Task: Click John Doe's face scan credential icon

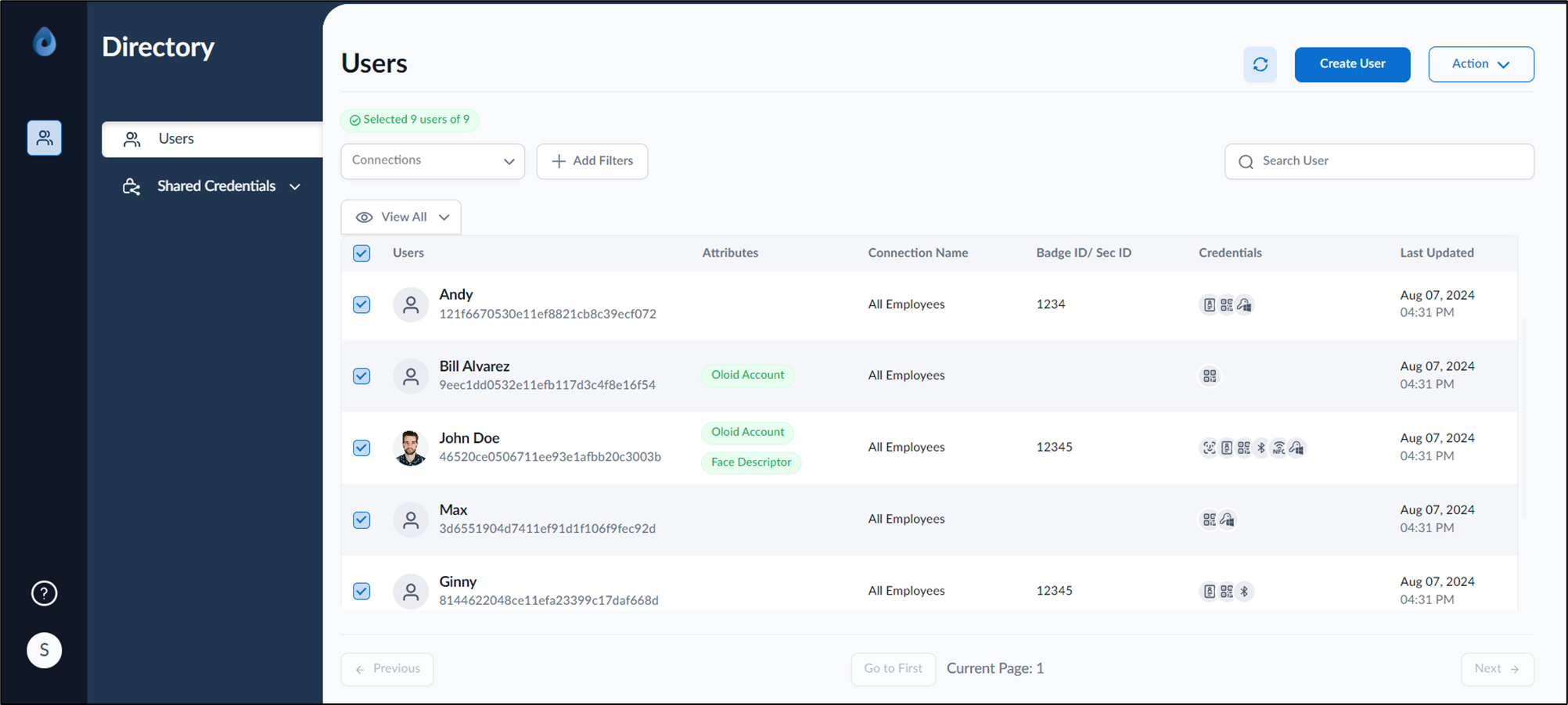Action: [x=1209, y=448]
